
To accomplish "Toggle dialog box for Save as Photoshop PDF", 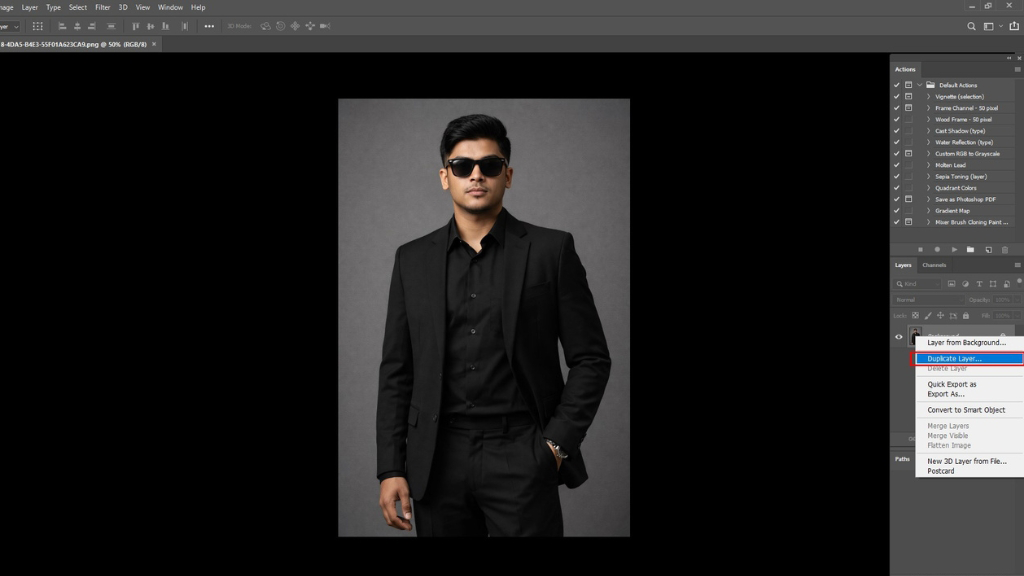I will pyautogui.click(x=908, y=199).
